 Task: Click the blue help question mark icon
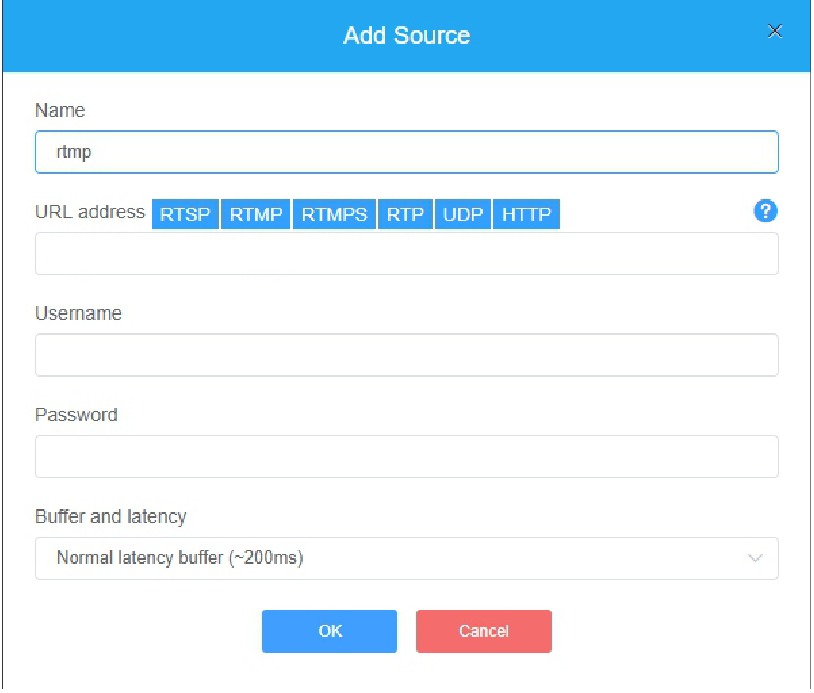pyautogui.click(x=765, y=211)
